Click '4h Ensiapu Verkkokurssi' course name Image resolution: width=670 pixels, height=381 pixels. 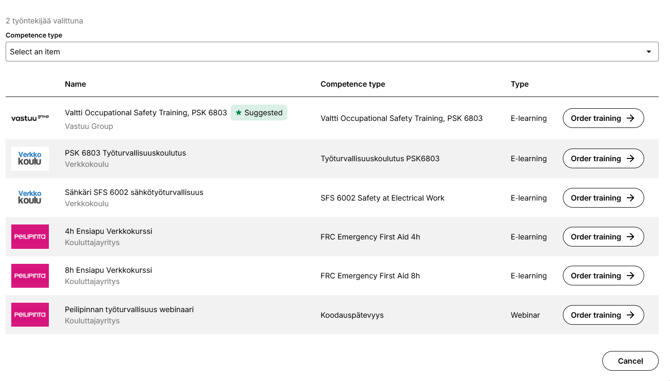pos(109,231)
